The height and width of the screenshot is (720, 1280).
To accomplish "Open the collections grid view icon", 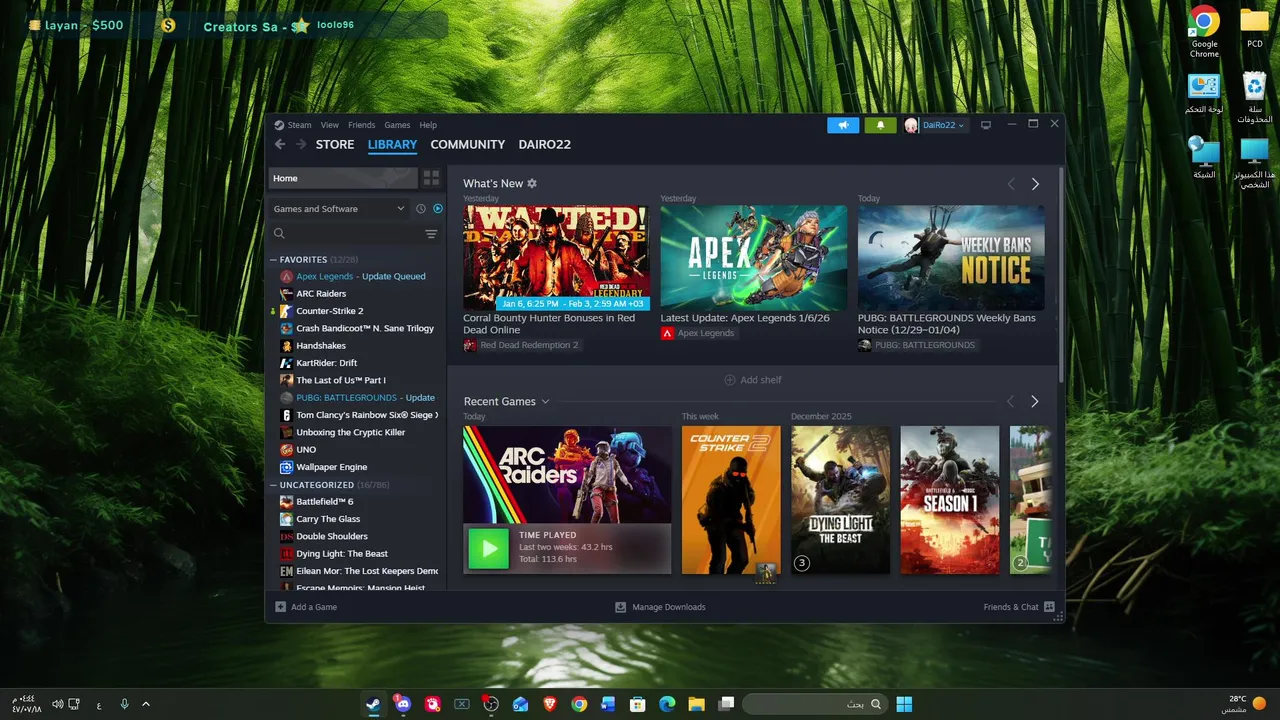I will coord(431,178).
